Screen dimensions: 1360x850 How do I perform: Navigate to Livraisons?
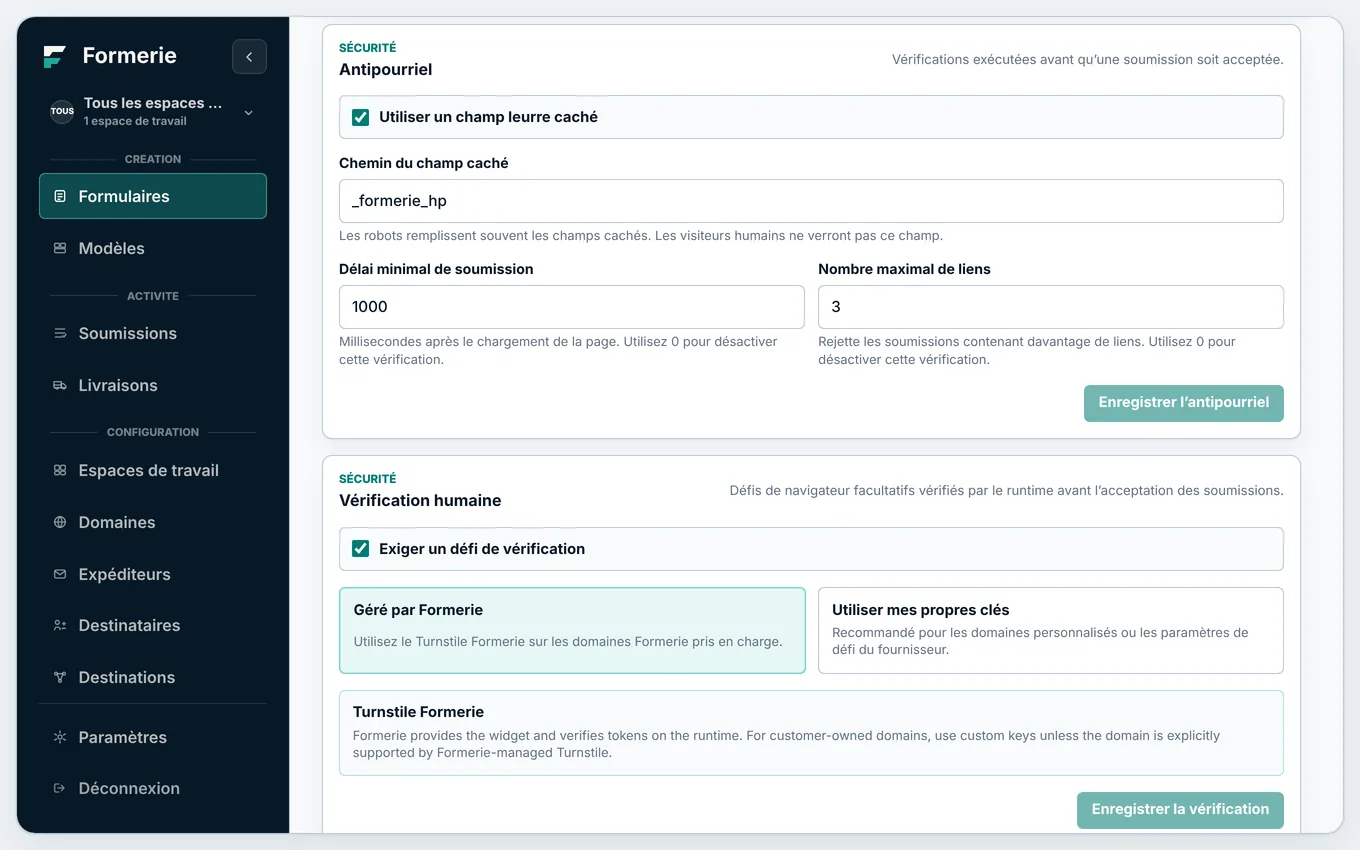point(153,385)
